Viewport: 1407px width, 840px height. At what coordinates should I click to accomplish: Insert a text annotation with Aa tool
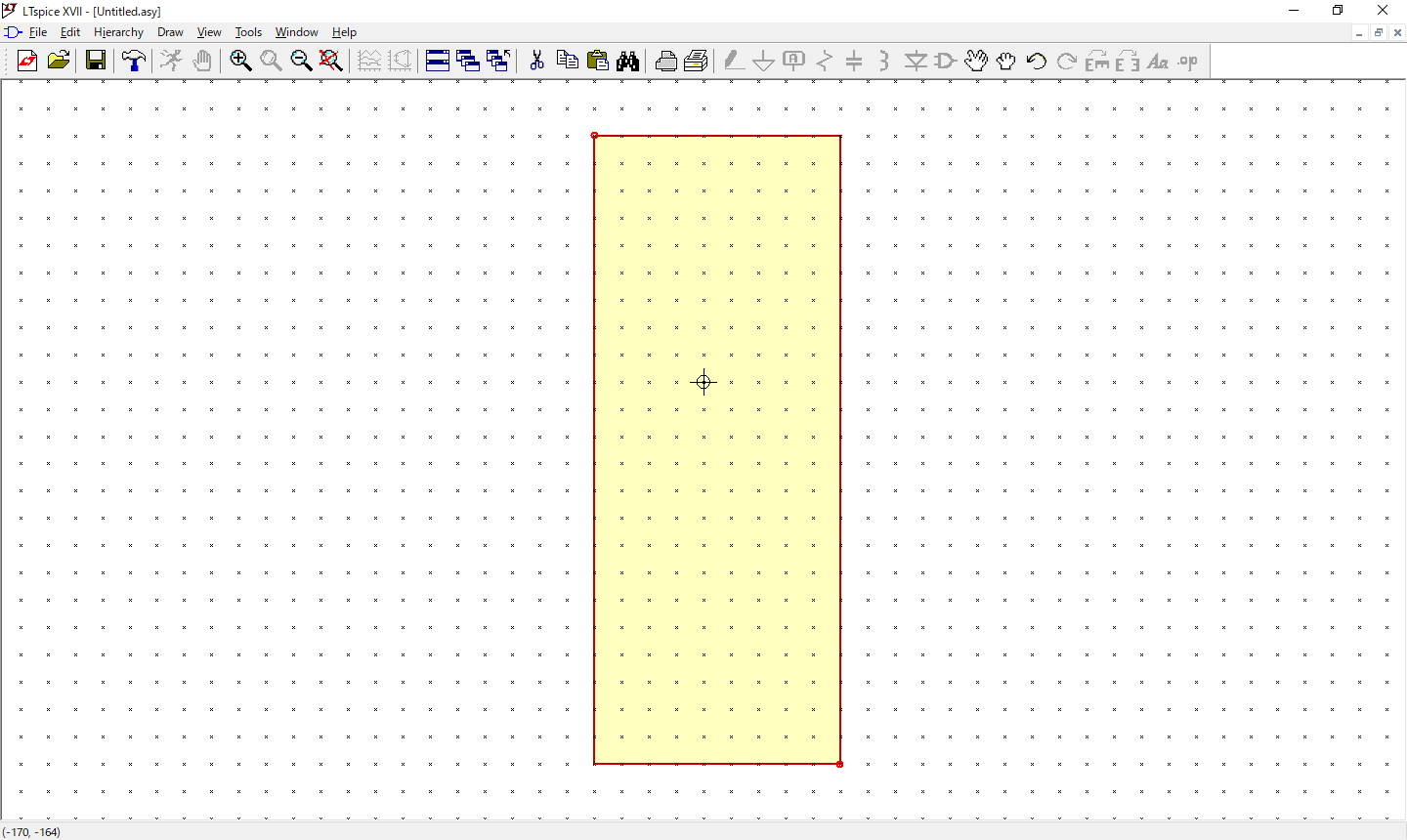[1158, 61]
